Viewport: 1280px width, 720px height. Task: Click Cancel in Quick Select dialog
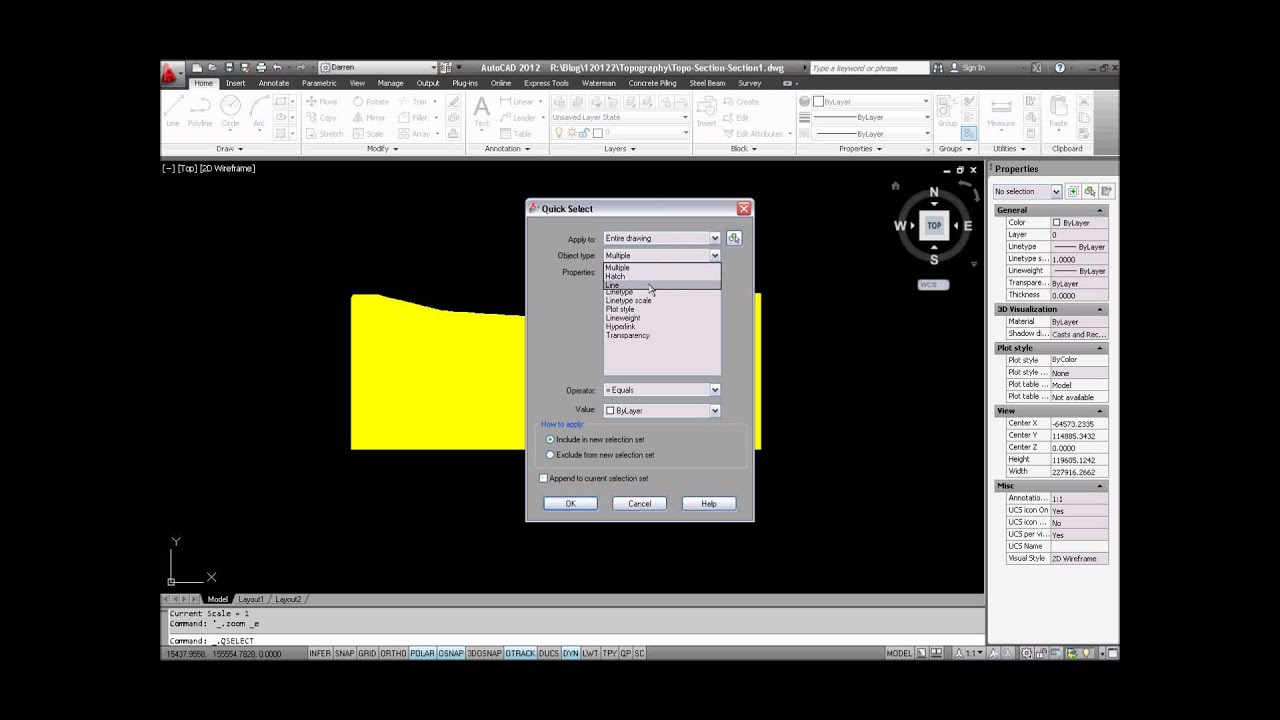tap(639, 504)
